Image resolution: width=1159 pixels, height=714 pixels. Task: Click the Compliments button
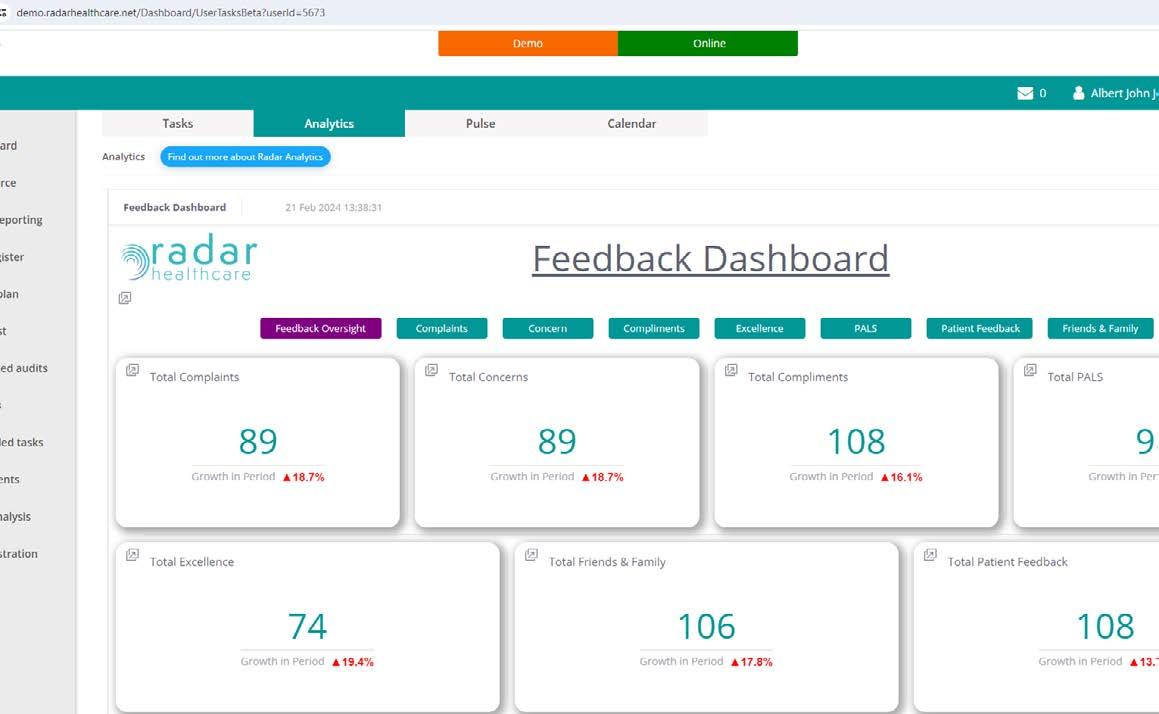pos(654,328)
